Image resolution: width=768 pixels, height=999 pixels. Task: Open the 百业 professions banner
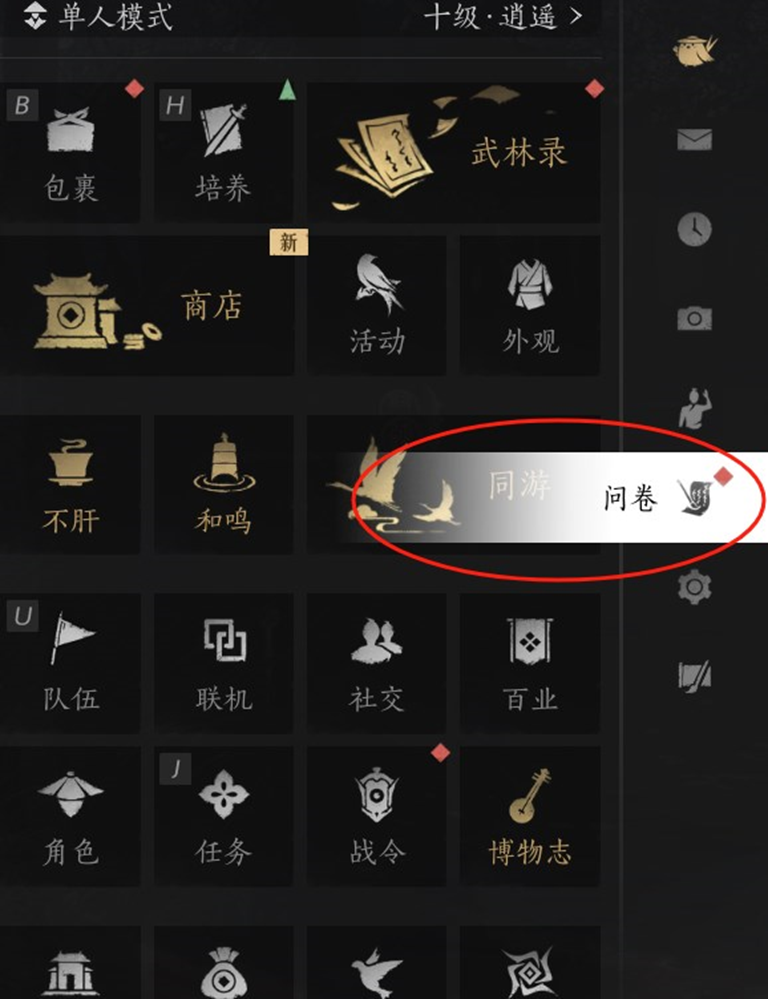click(530, 663)
